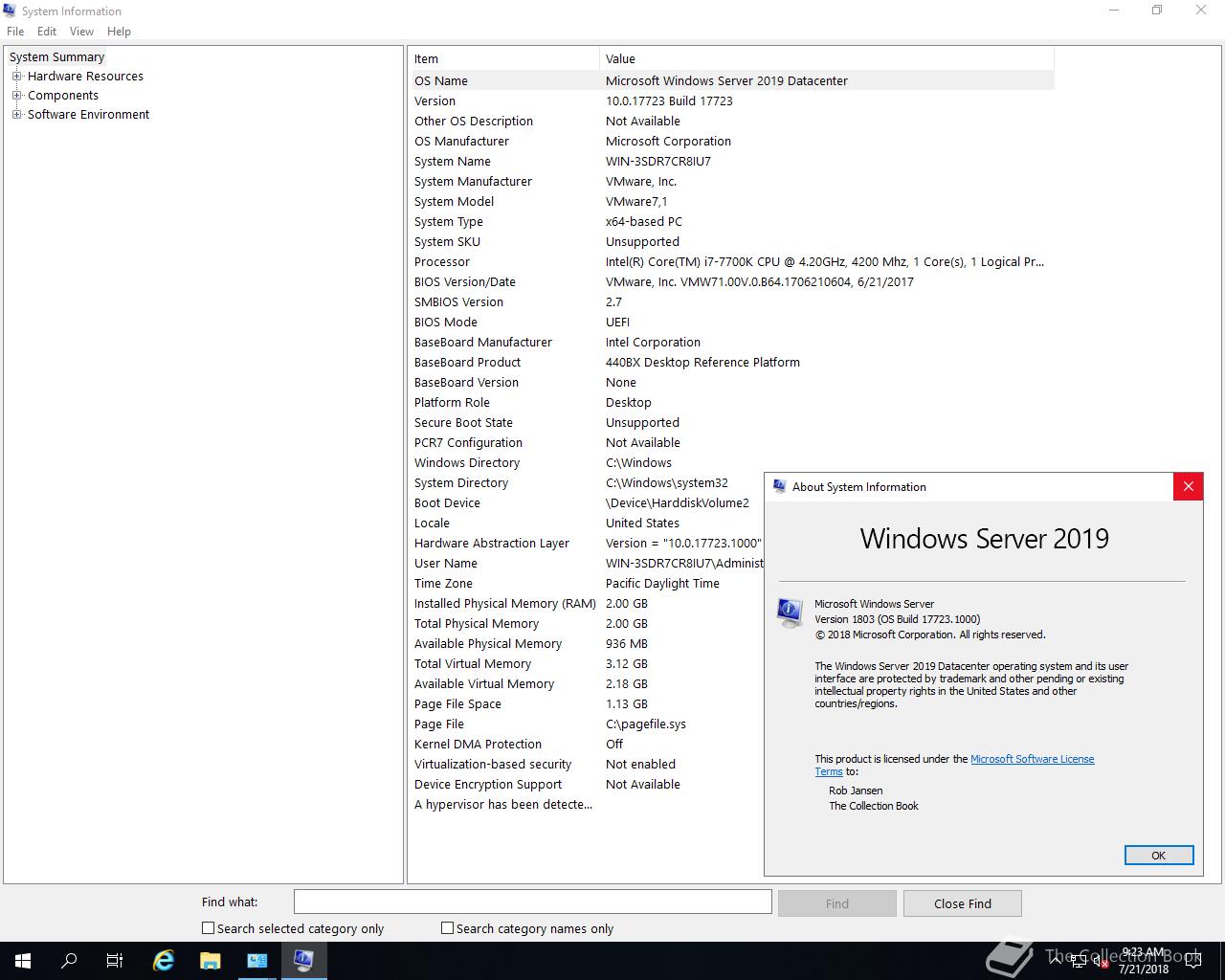Enable Search selected category only

coord(208,928)
